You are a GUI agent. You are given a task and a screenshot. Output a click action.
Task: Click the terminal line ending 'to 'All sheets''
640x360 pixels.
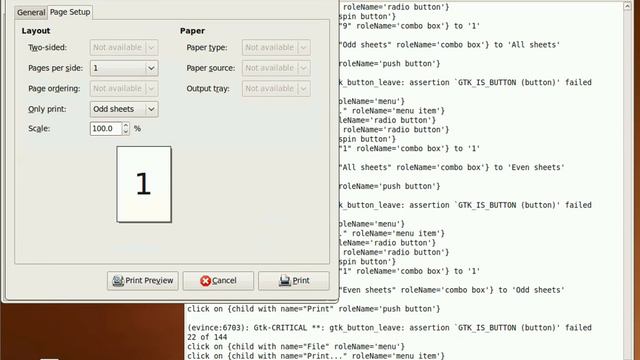pos(449,45)
